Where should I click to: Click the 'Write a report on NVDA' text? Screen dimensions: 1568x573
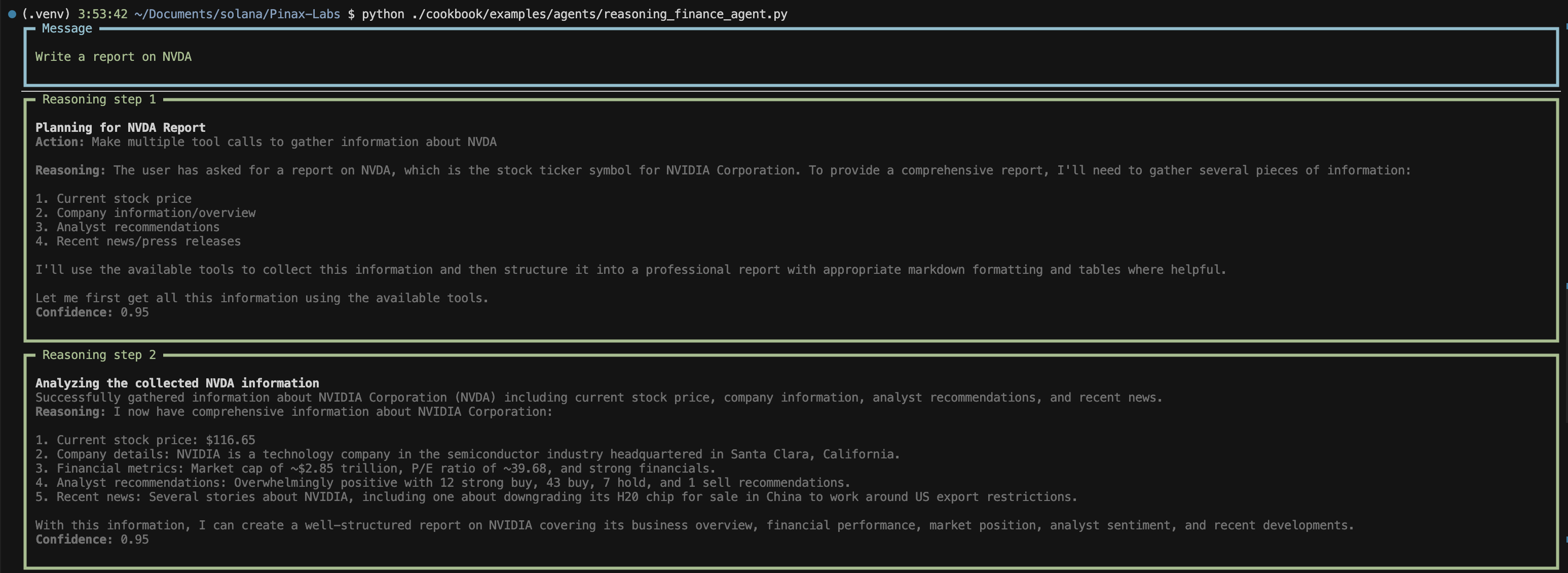[113, 57]
